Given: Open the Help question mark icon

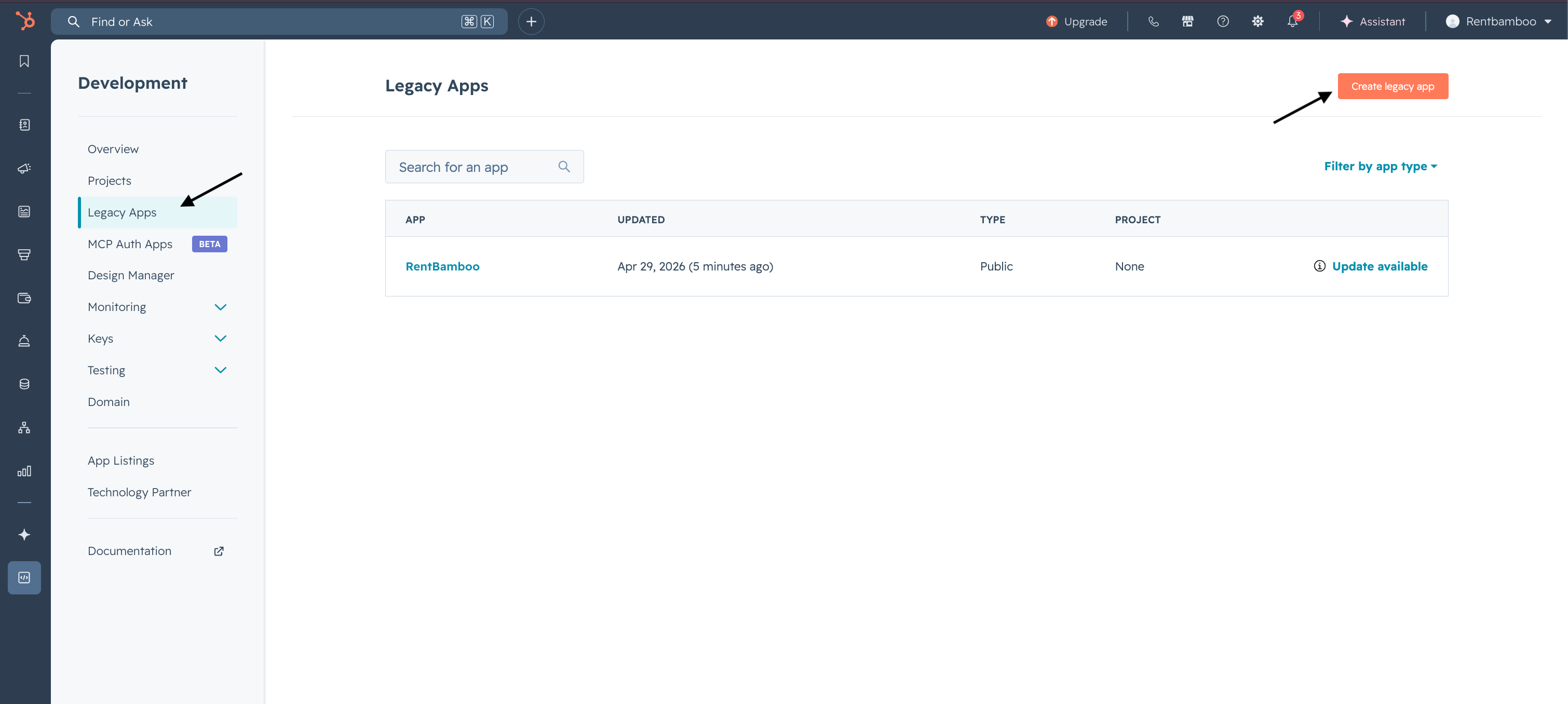Looking at the screenshot, I should pyautogui.click(x=1223, y=22).
